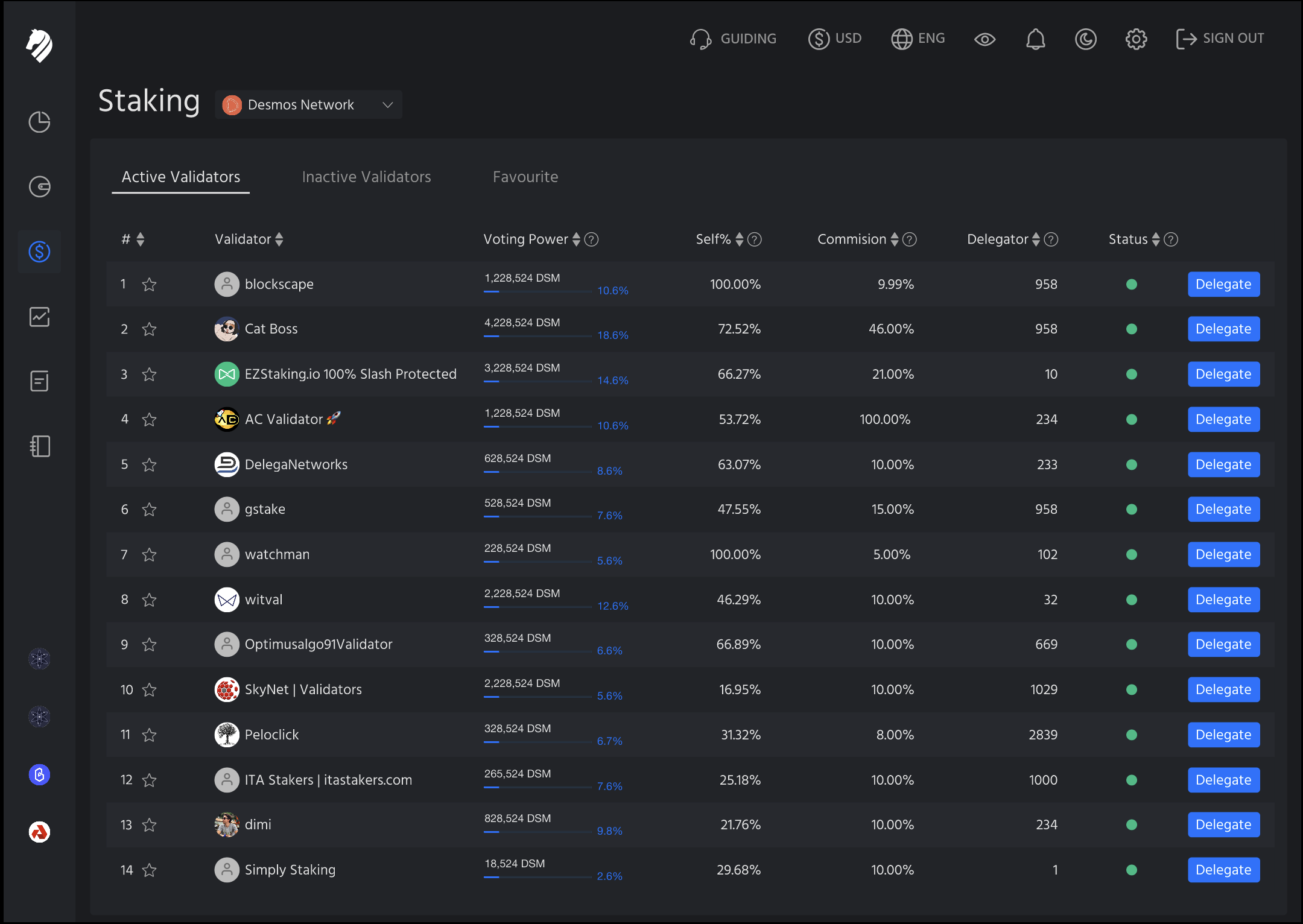The image size is (1303, 924).
Task: Favourite the Peloclick validator star
Action: tap(149, 735)
